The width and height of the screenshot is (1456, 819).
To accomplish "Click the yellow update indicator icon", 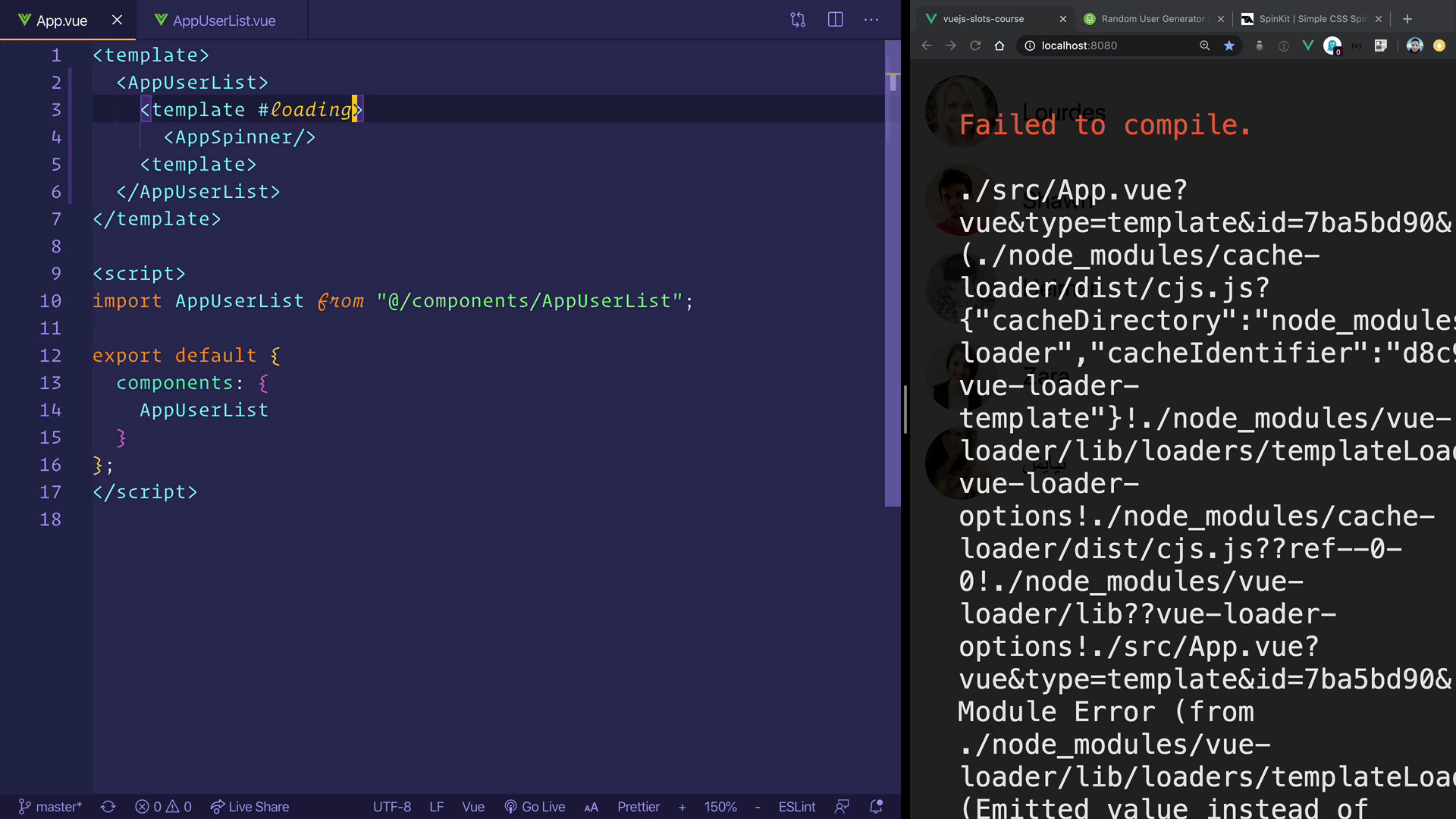I will [x=1439, y=45].
